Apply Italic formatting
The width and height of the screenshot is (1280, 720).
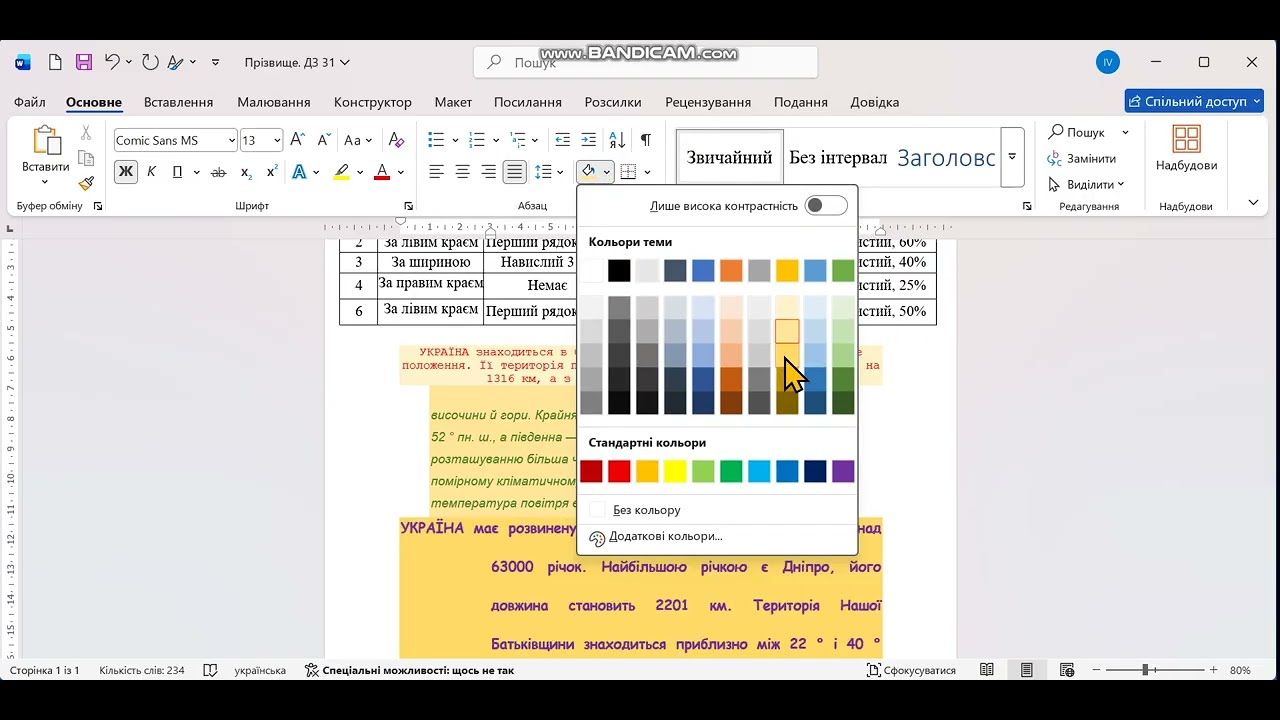(151, 172)
